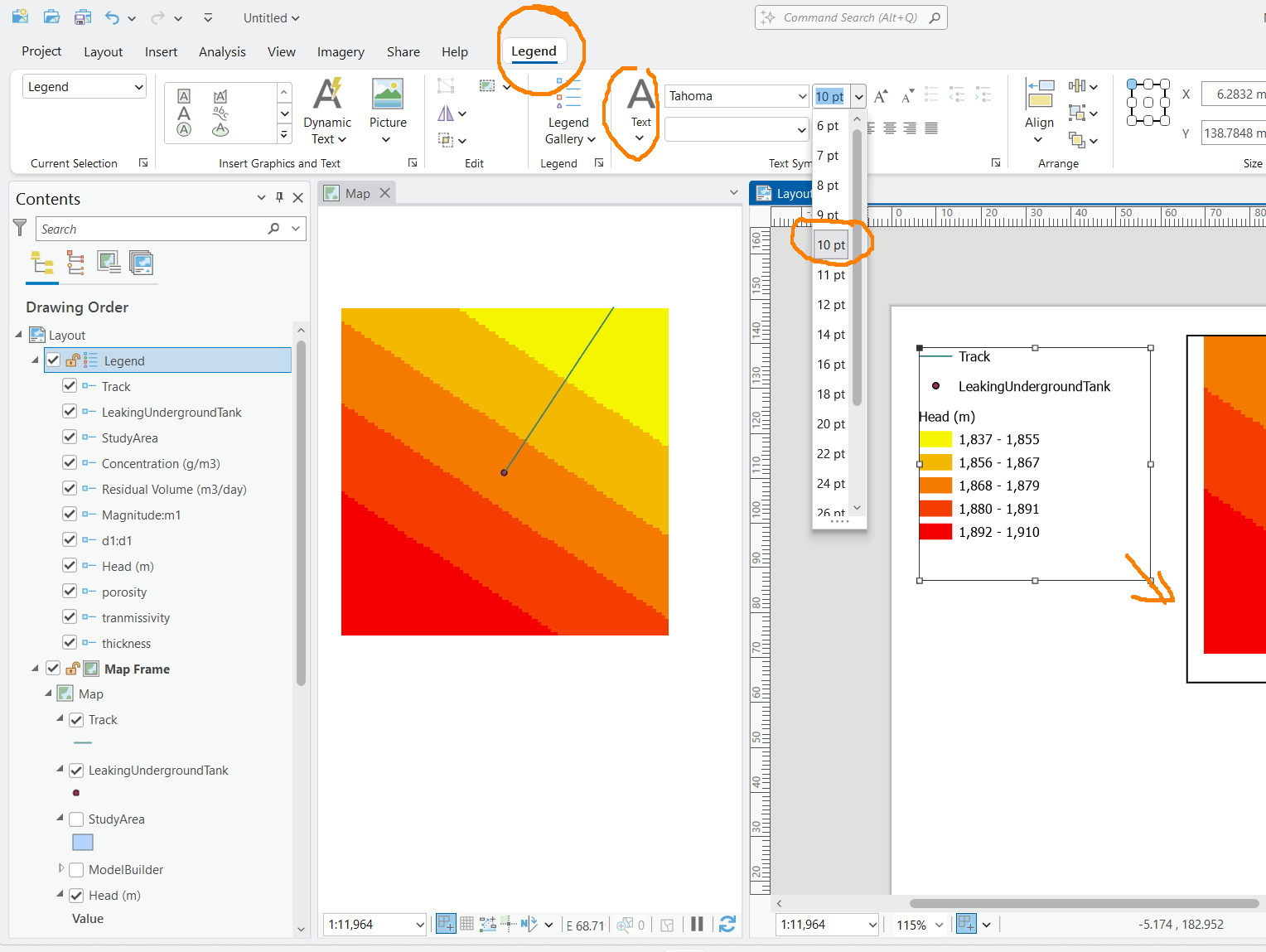
Task: Expand the ModelBuilder entry in Contents
Action: (60, 870)
